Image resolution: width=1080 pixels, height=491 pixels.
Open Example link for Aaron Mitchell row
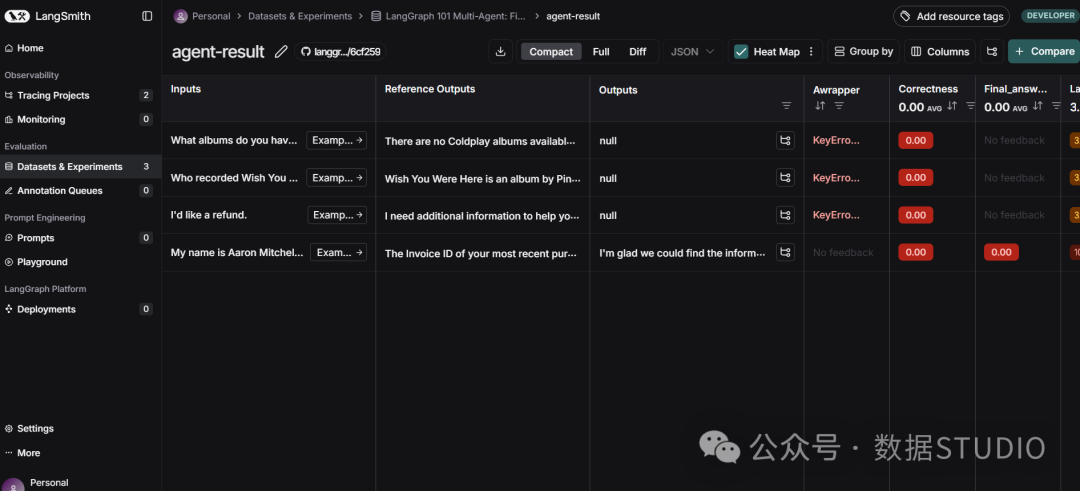338,252
